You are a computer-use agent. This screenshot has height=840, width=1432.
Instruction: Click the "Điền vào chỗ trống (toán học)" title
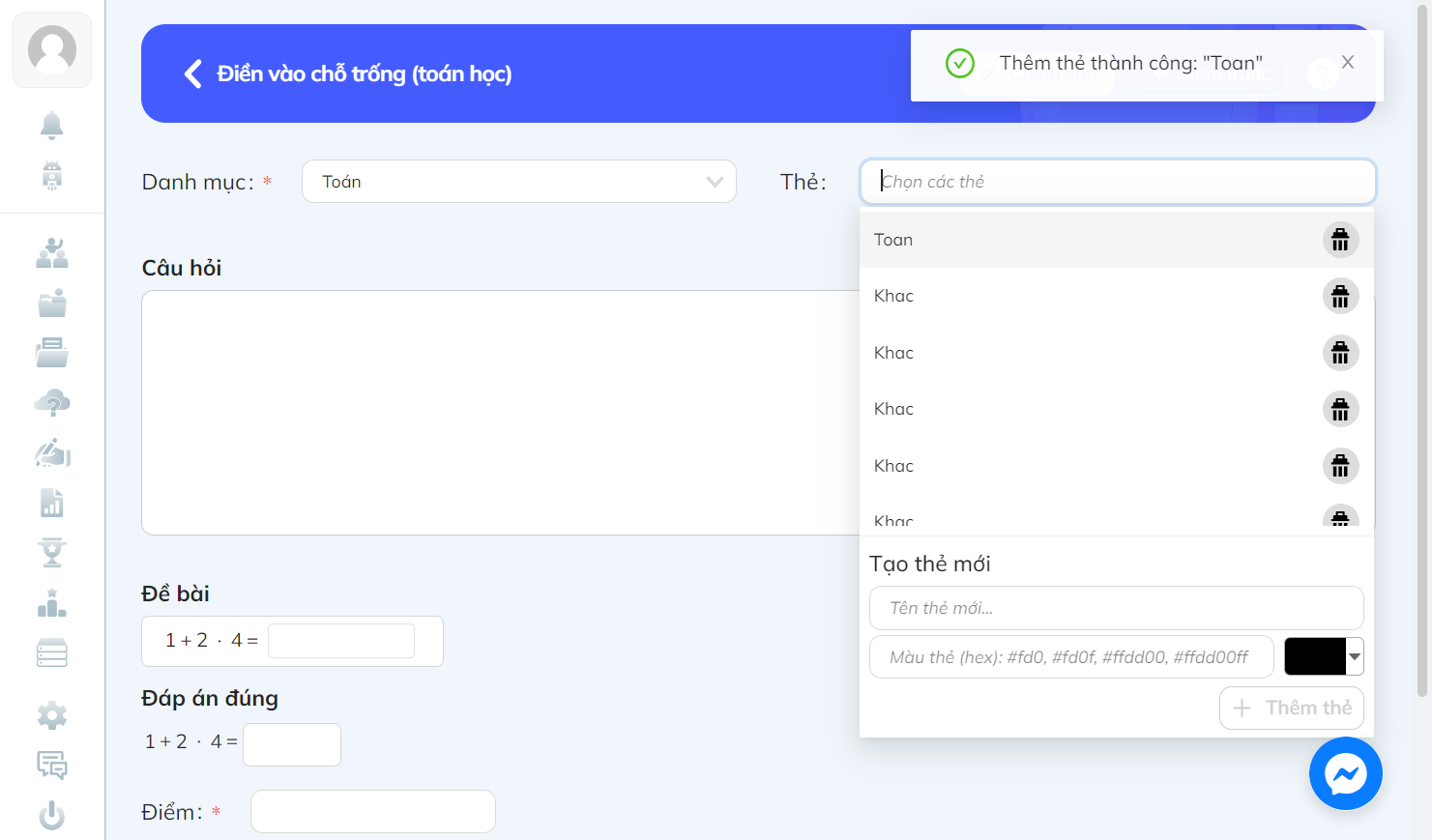click(x=365, y=74)
